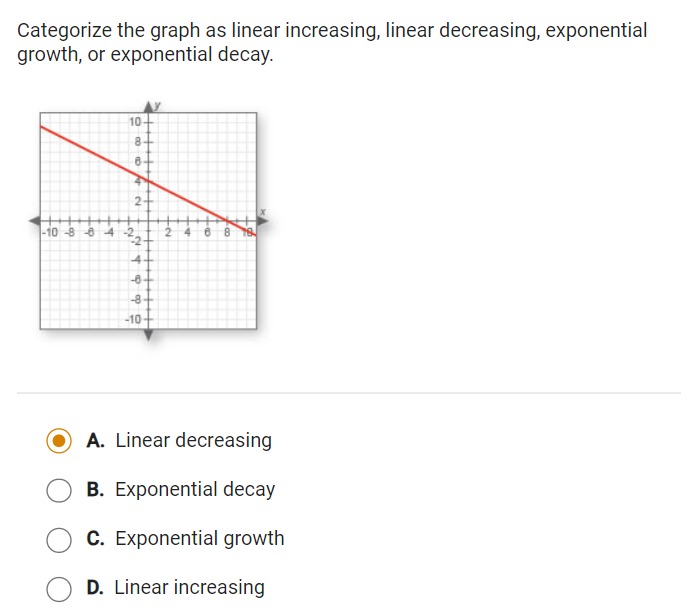Image resolution: width=681 pixels, height=614 pixels.
Task: Click the red line's x-intercept at 8
Action: tap(227, 221)
